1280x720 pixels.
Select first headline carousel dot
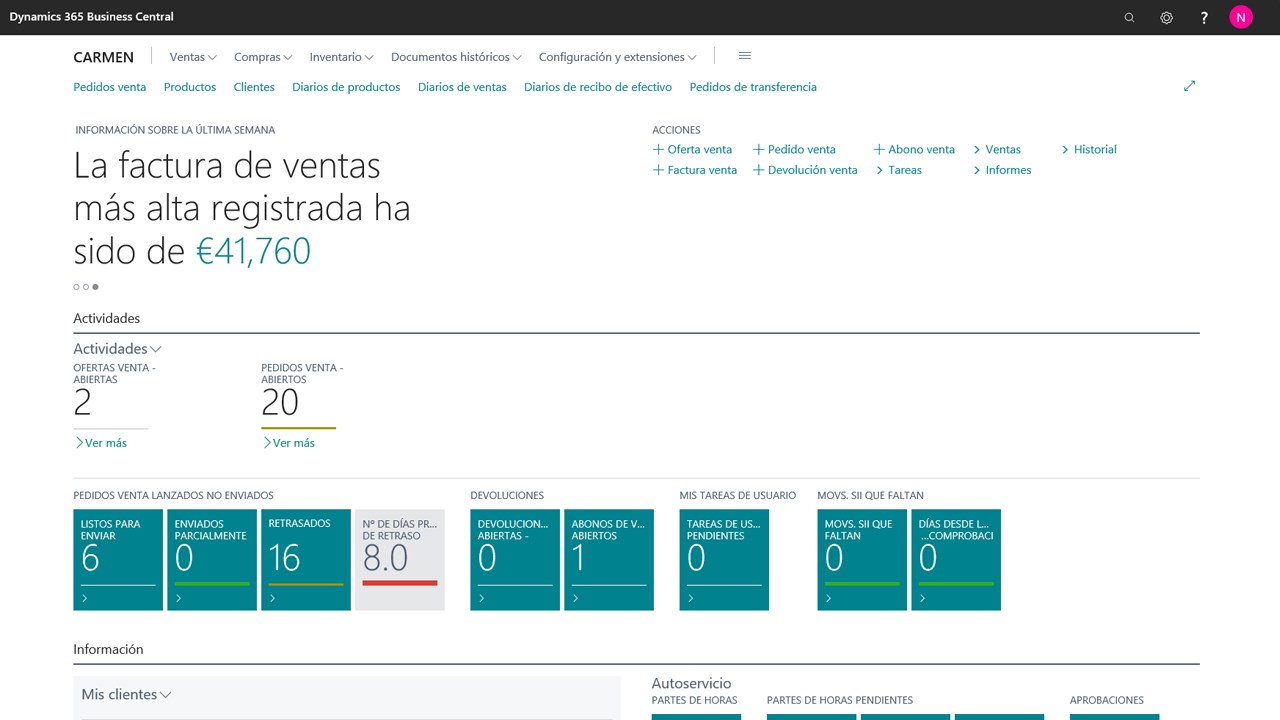(x=76, y=287)
